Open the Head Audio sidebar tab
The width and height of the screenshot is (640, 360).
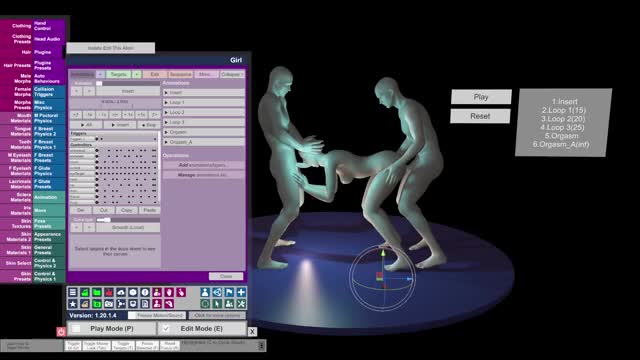pyautogui.click(x=49, y=39)
